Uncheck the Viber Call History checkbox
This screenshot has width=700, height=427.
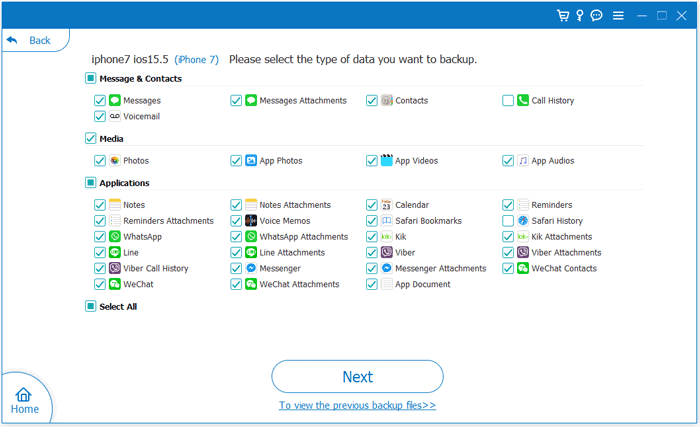coord(100,268)
